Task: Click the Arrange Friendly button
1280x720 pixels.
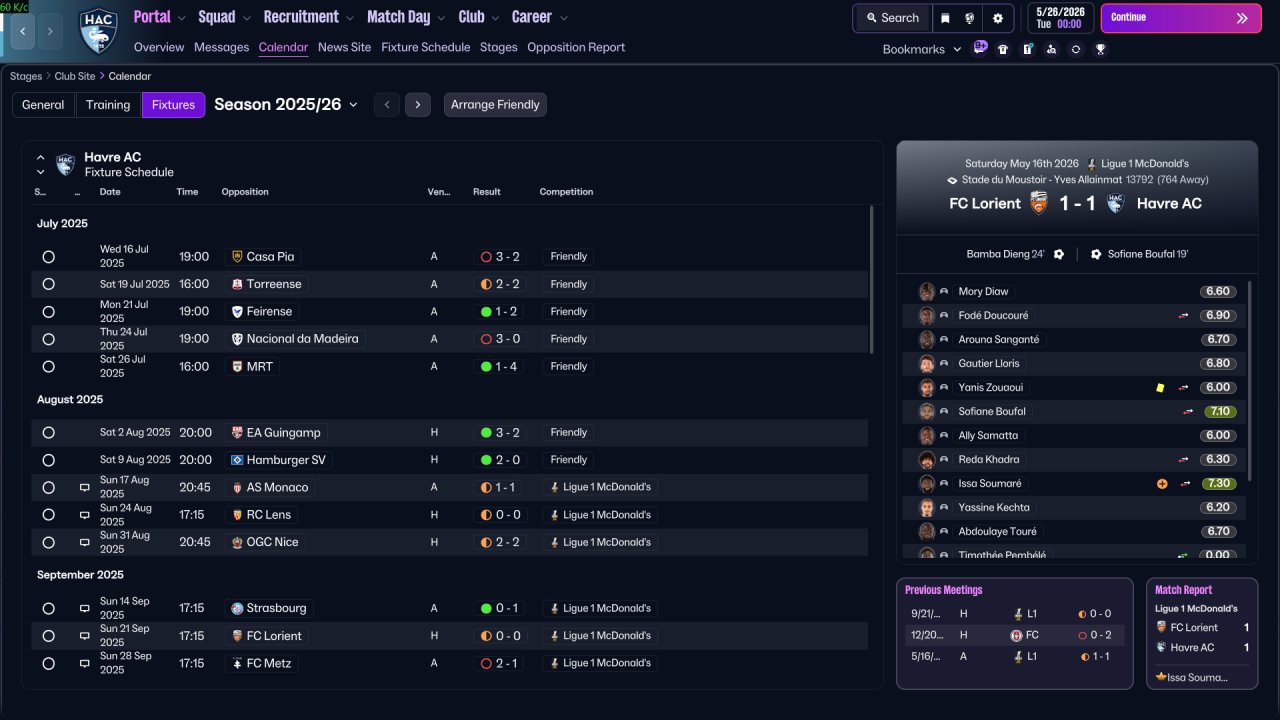Action: tap(495, 105)
